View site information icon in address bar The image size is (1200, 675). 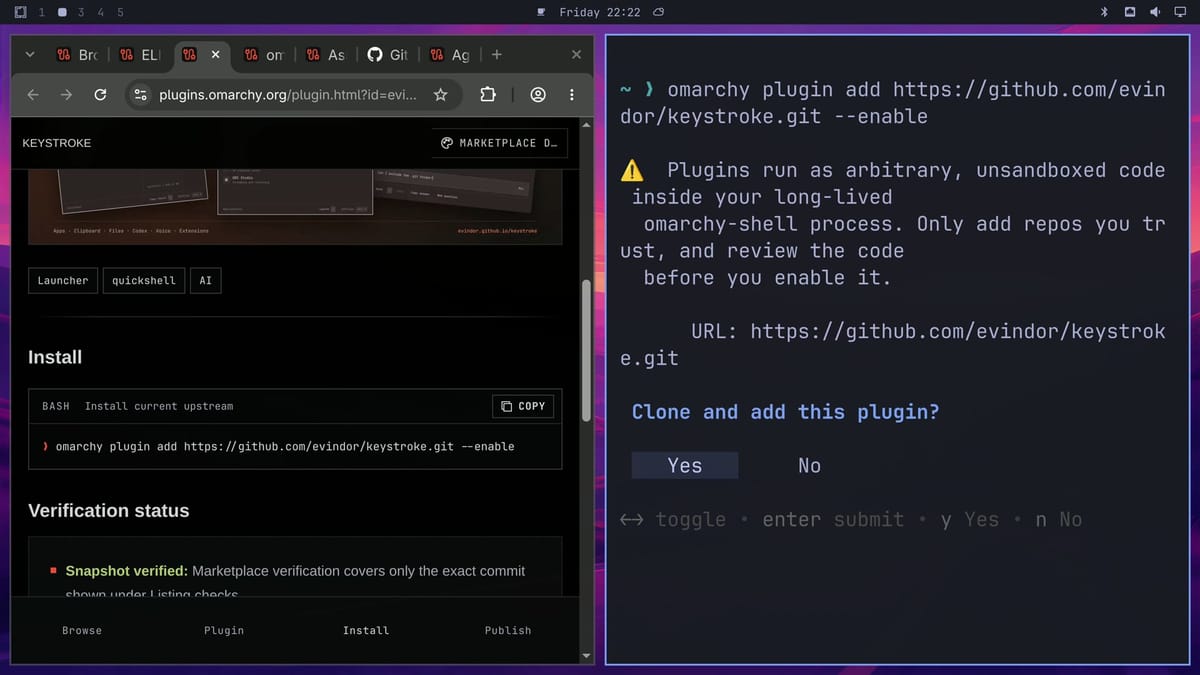pos(140,95)
